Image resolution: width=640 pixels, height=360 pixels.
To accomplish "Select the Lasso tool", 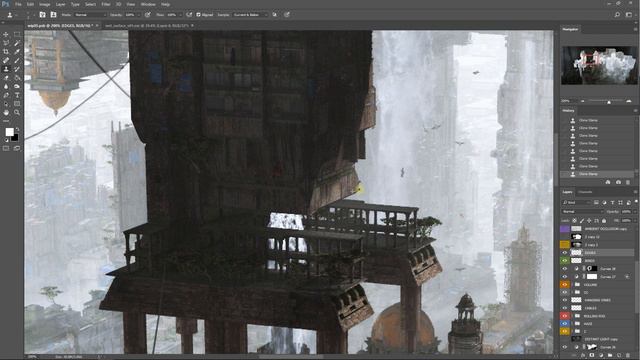I will pos(6,43).
